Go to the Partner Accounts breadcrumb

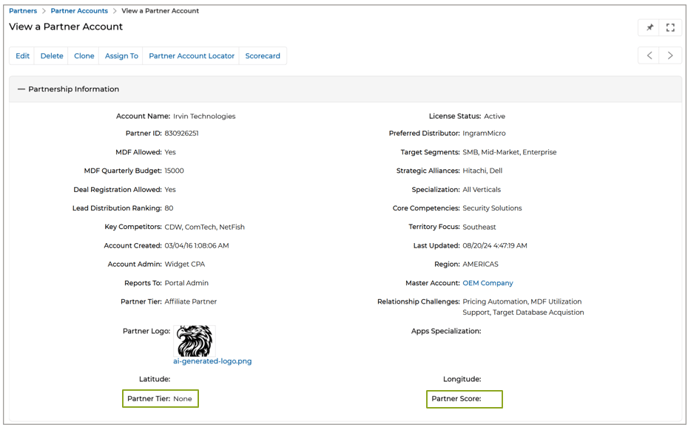pyautogui.click(x=79, y=11)
